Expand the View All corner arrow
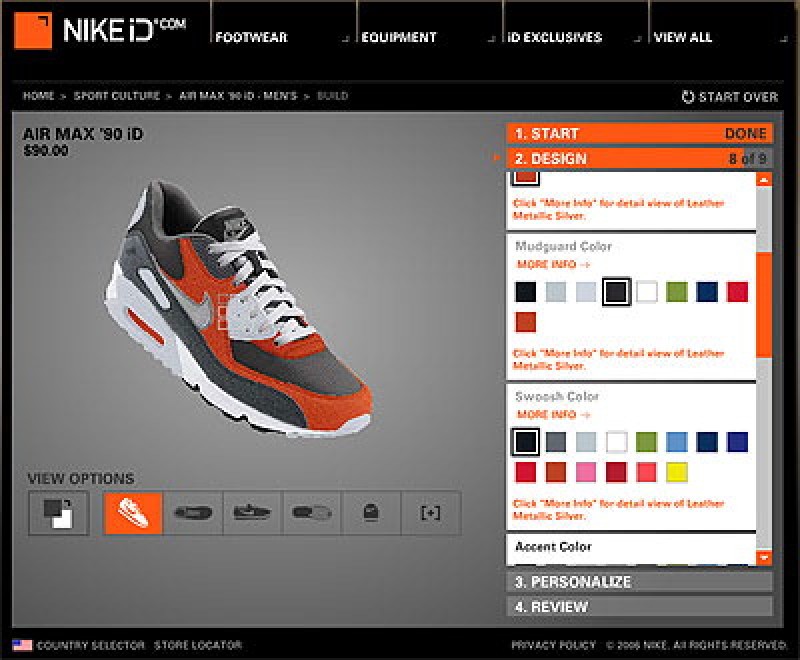The width and height of the screenshot is (800, 660). click(784, 39)
